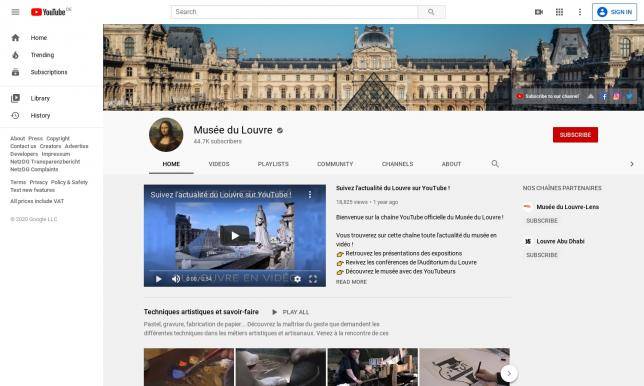Click Test new features link
This screenshot has width=644, height=386.
pyautogui.click(x=32, y=190)
